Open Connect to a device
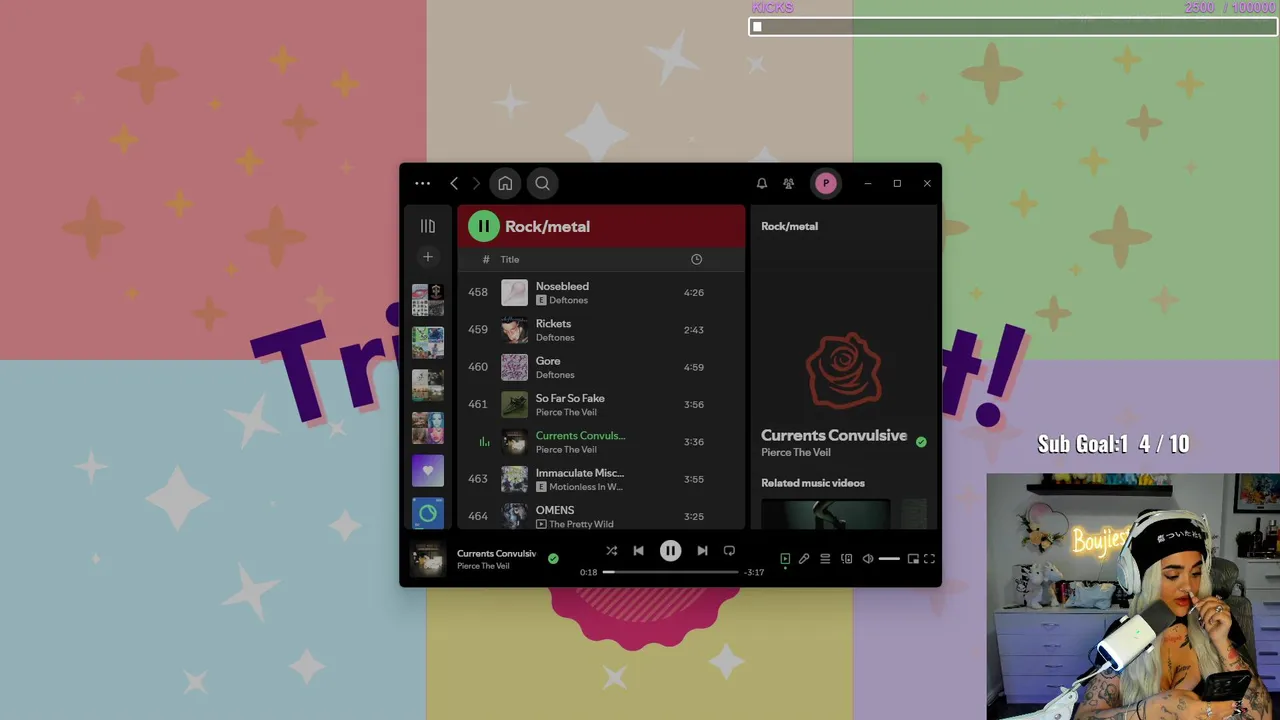This screenshot has width=1280, height=720. pyautogui.click(x=846, y=559)
